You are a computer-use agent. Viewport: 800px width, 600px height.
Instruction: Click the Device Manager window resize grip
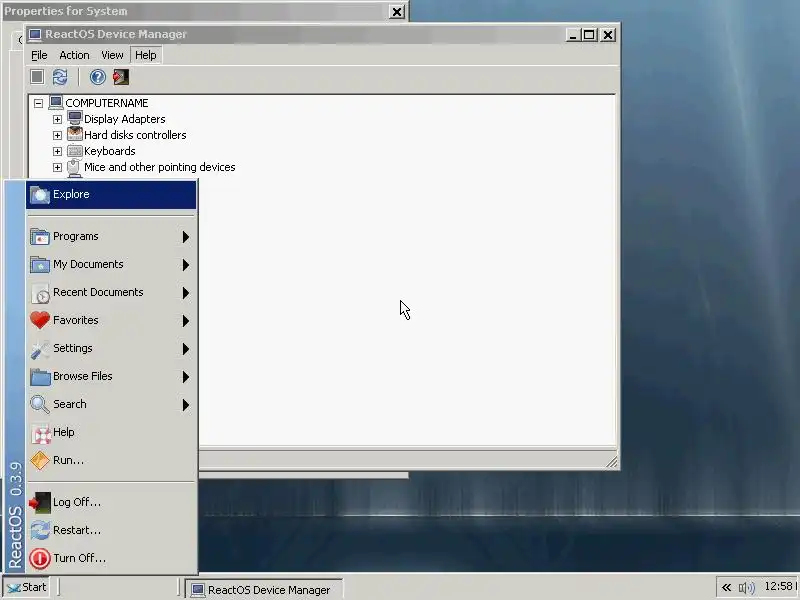[x=611, y=462]
